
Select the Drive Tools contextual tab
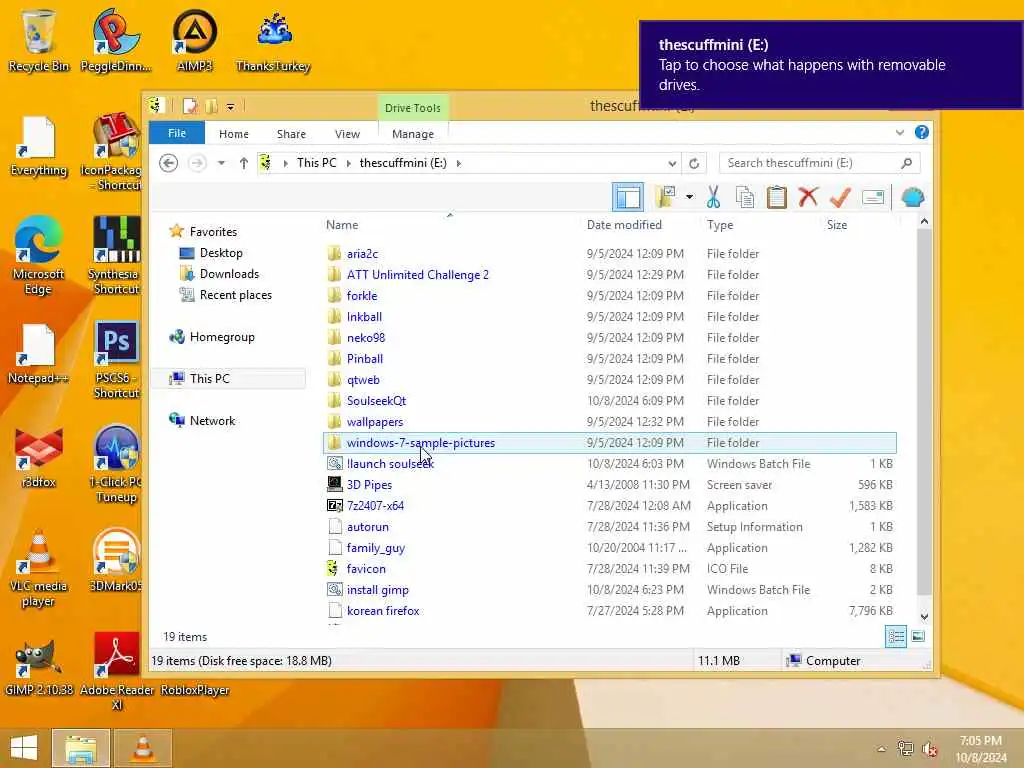pyautogui.click(x=413, y=108)
